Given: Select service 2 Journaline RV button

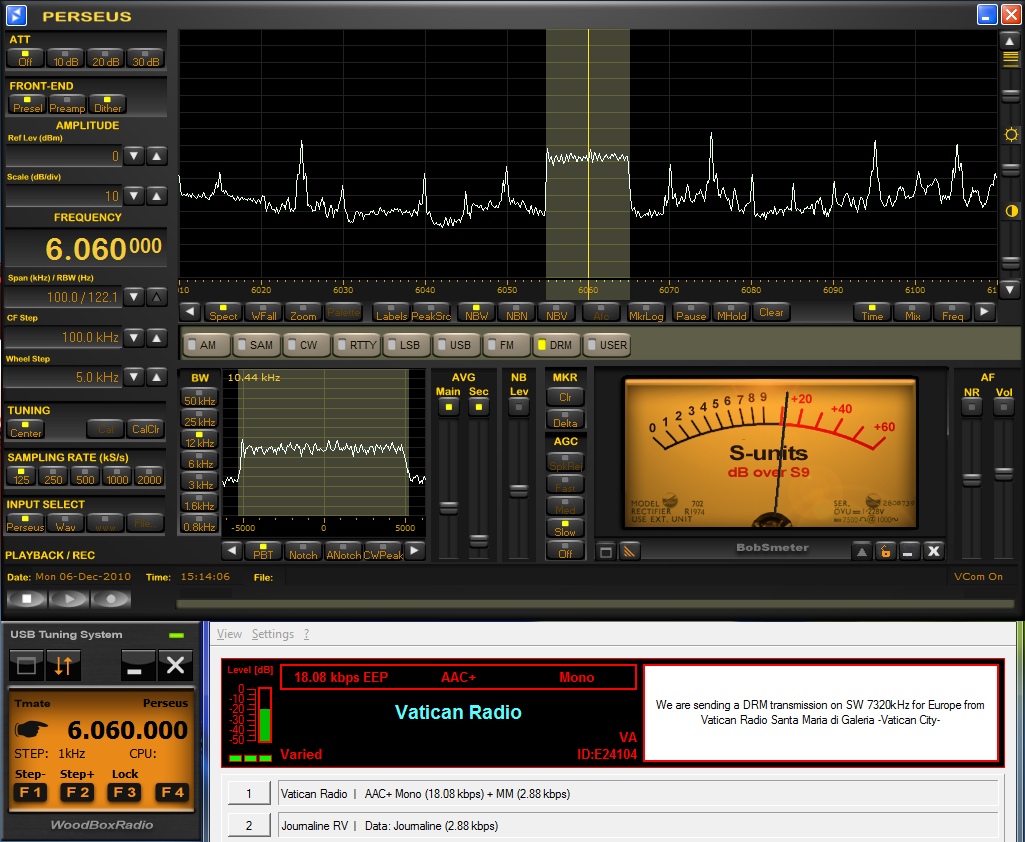Looking at the screenshot, I should [x=249, y=826].
